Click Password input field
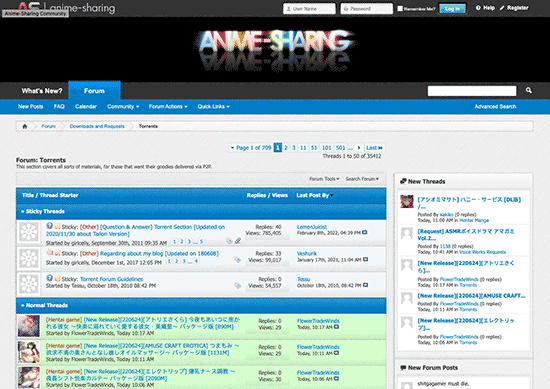This screenshot has height=389, width=550. 367,9
